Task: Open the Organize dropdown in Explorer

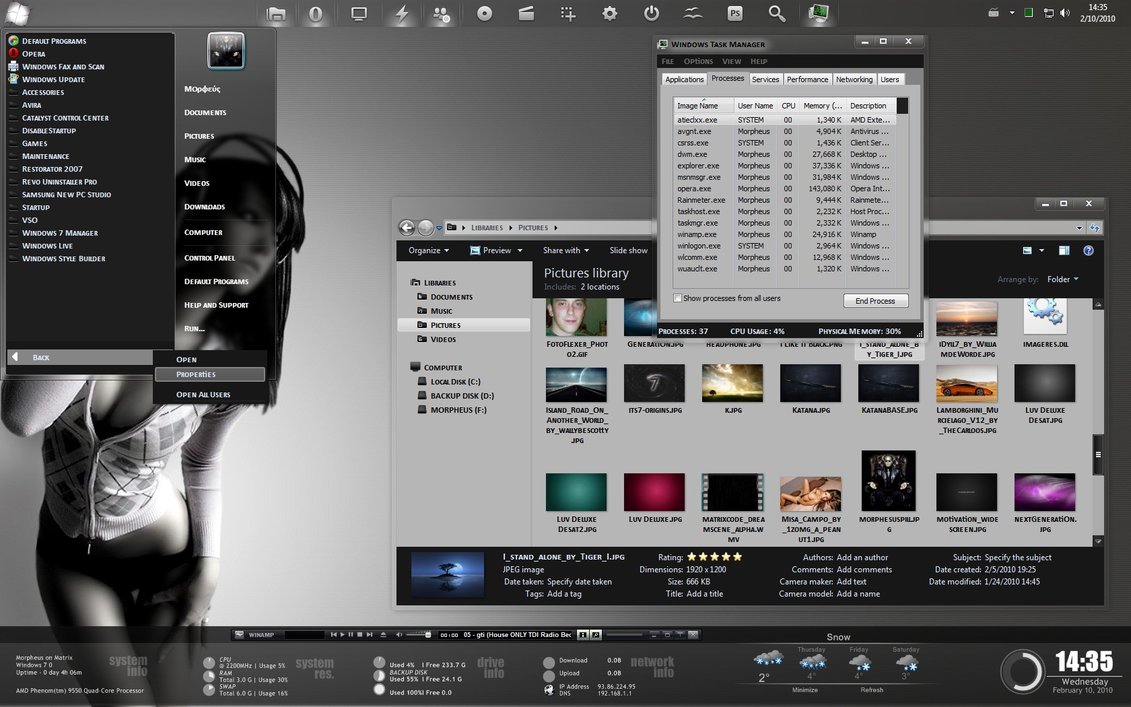Action: click(429, 251)
